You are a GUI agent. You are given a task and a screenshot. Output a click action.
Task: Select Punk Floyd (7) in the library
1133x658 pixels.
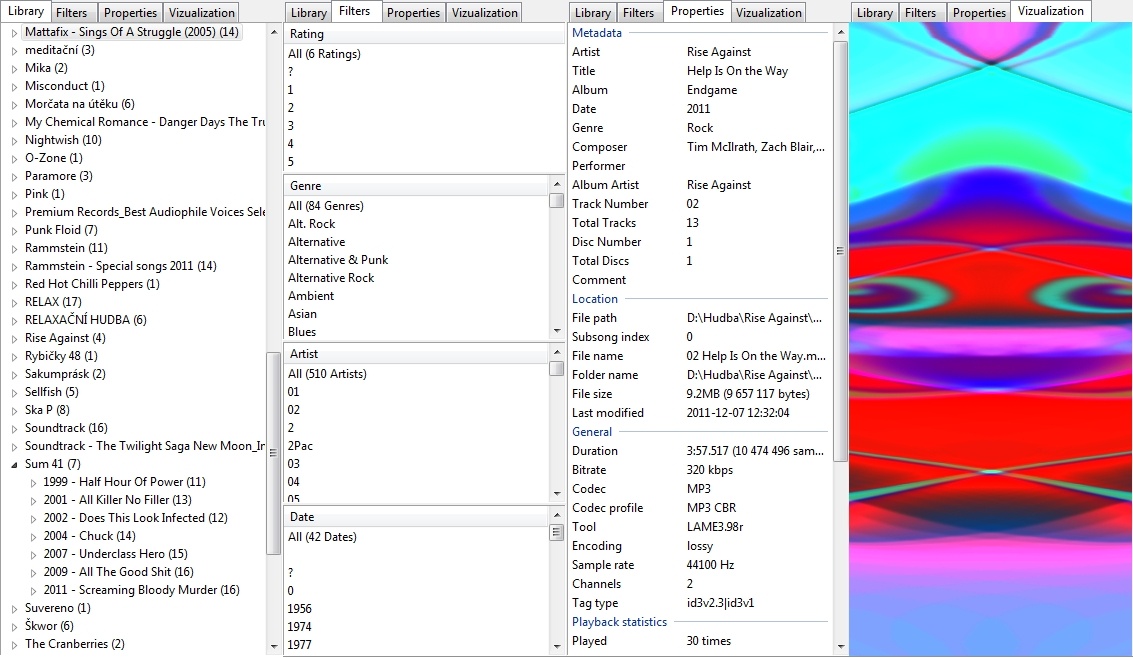click(61, 231)
